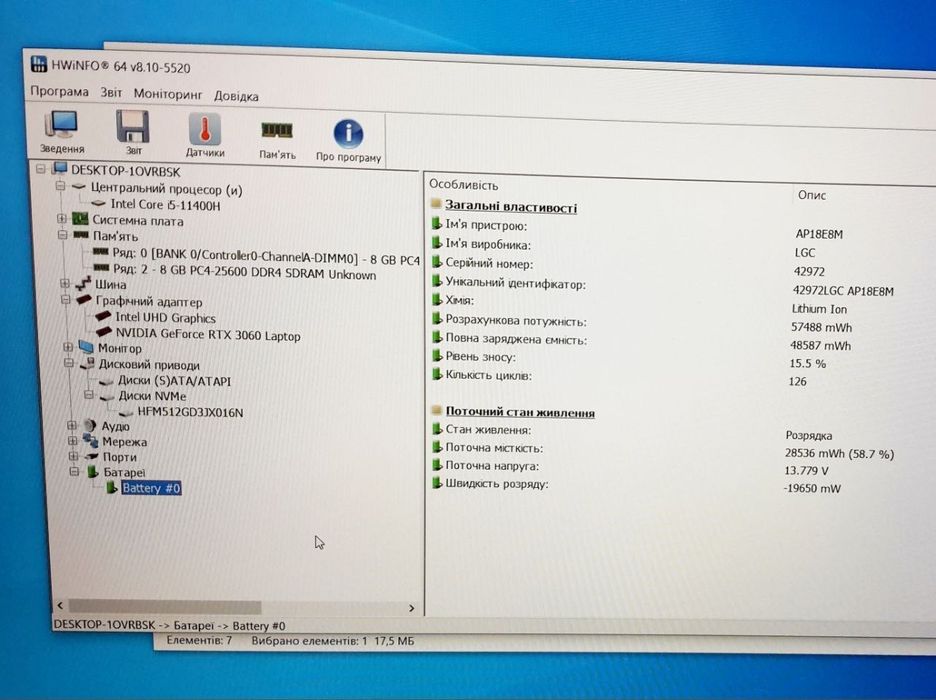Screen dimensions: 936x700
Task: Collapse the Графічний адаптер node
Action: 66,299
